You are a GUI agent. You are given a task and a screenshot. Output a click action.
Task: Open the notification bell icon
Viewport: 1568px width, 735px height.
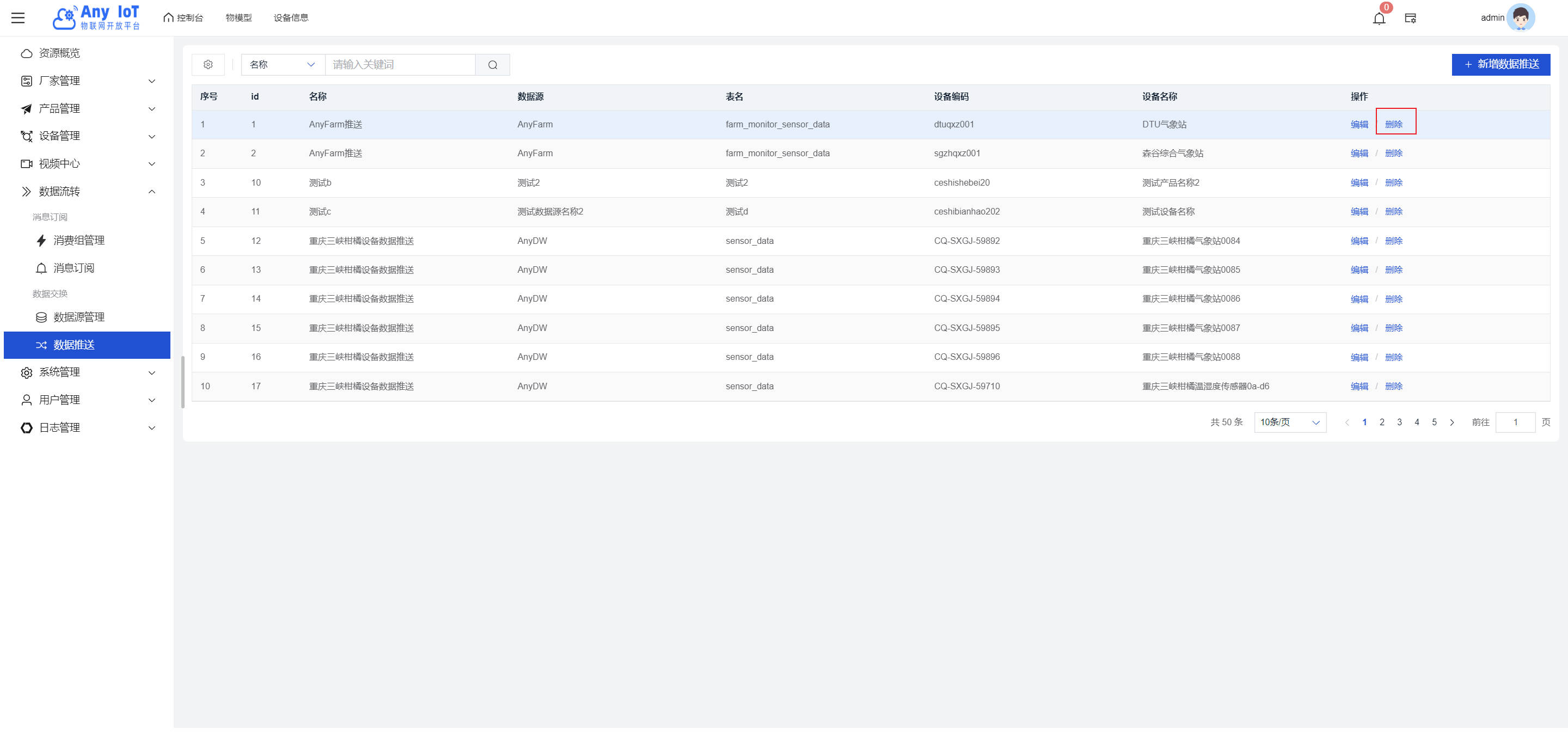point(1379,19)
